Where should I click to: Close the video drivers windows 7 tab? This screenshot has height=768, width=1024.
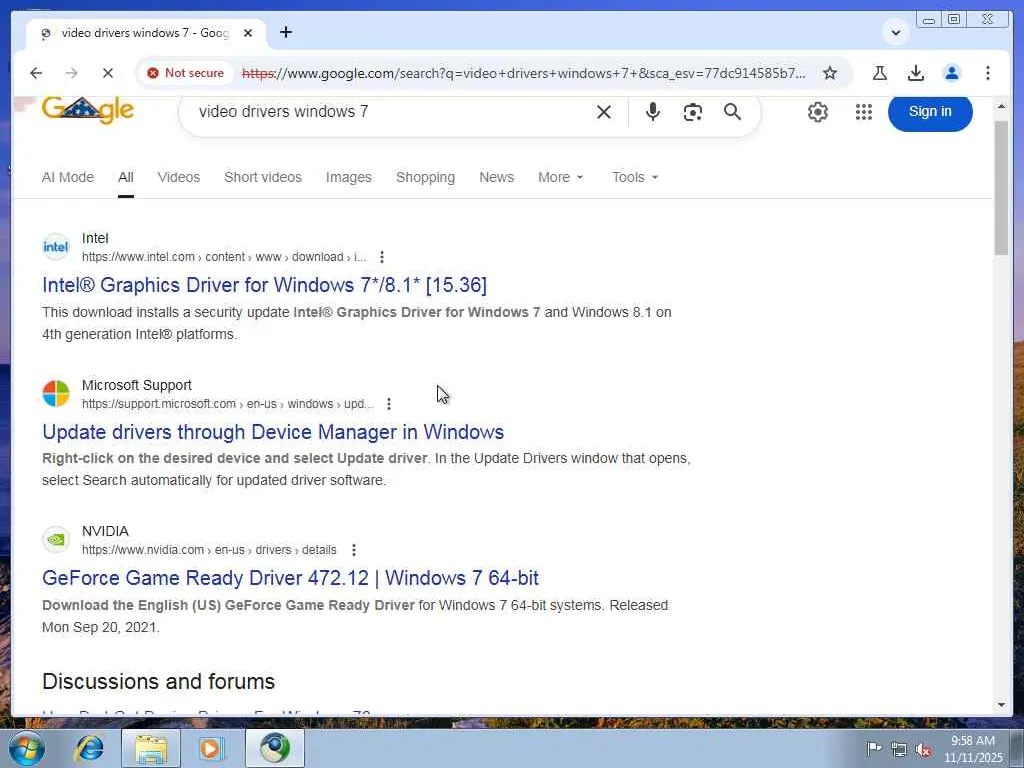coord(248,33)
